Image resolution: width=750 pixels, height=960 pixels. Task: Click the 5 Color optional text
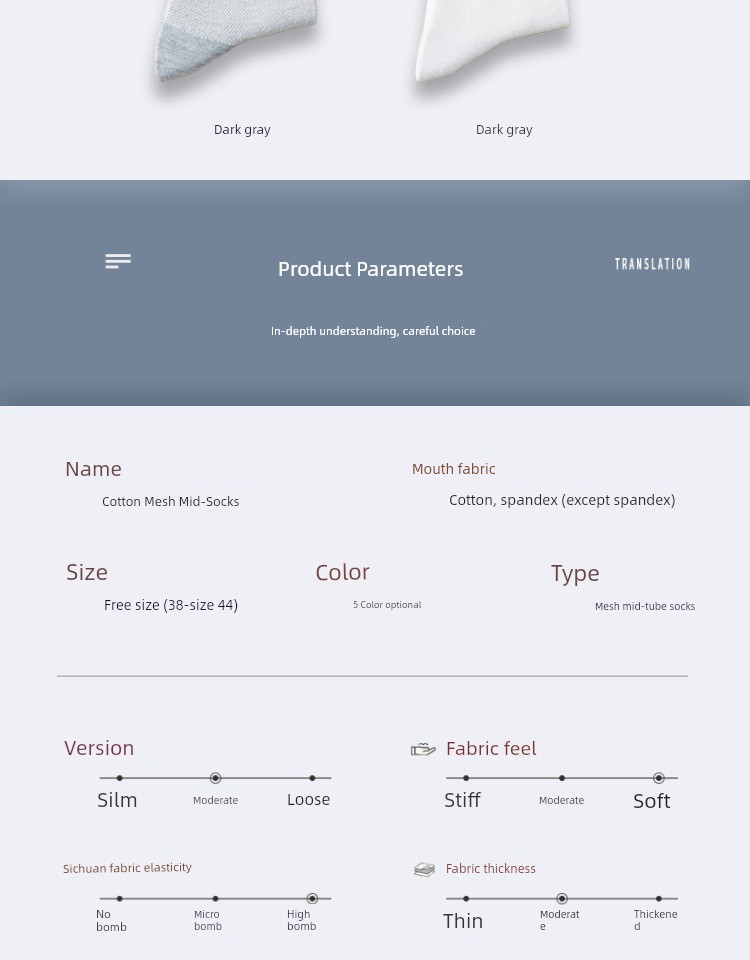click(x=387, y=605)
